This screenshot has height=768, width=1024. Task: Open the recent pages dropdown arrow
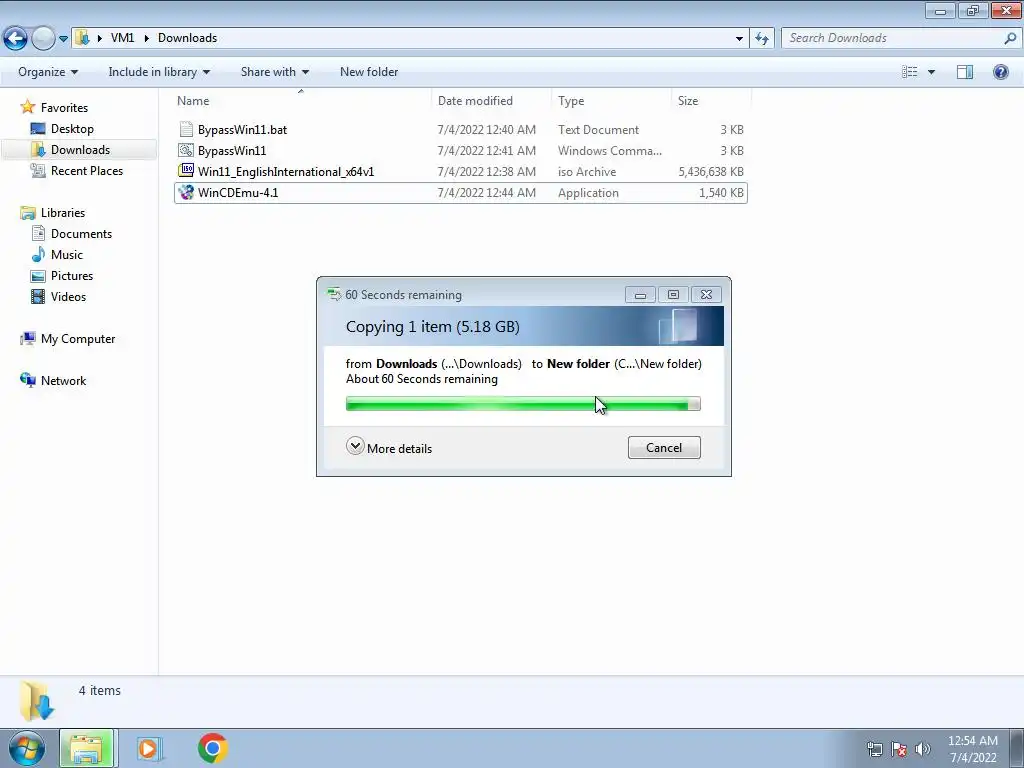tap(63, 39)
